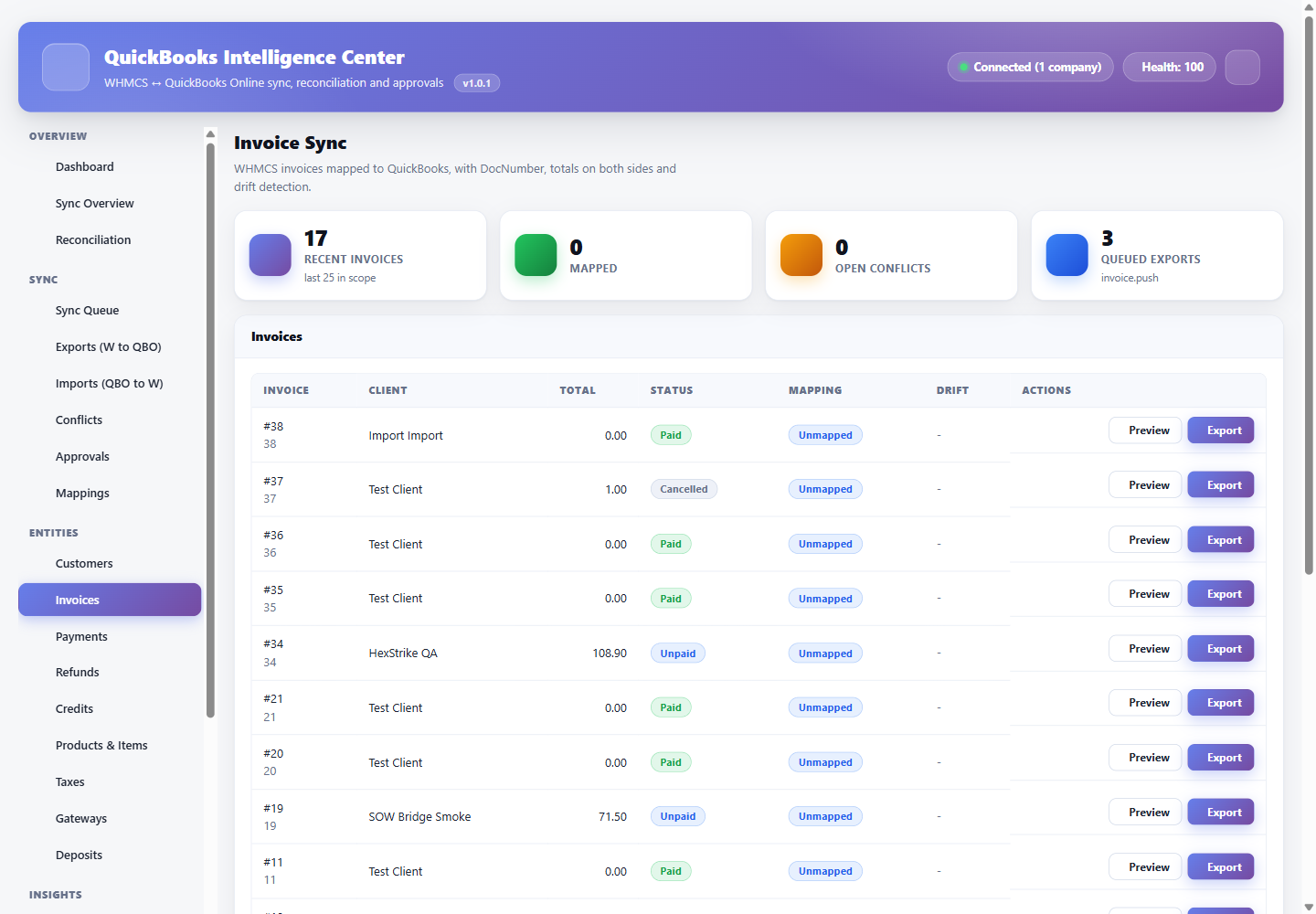
Task: Click the Unpaid badge on invoice #34
Action: [x=678, y=654]
